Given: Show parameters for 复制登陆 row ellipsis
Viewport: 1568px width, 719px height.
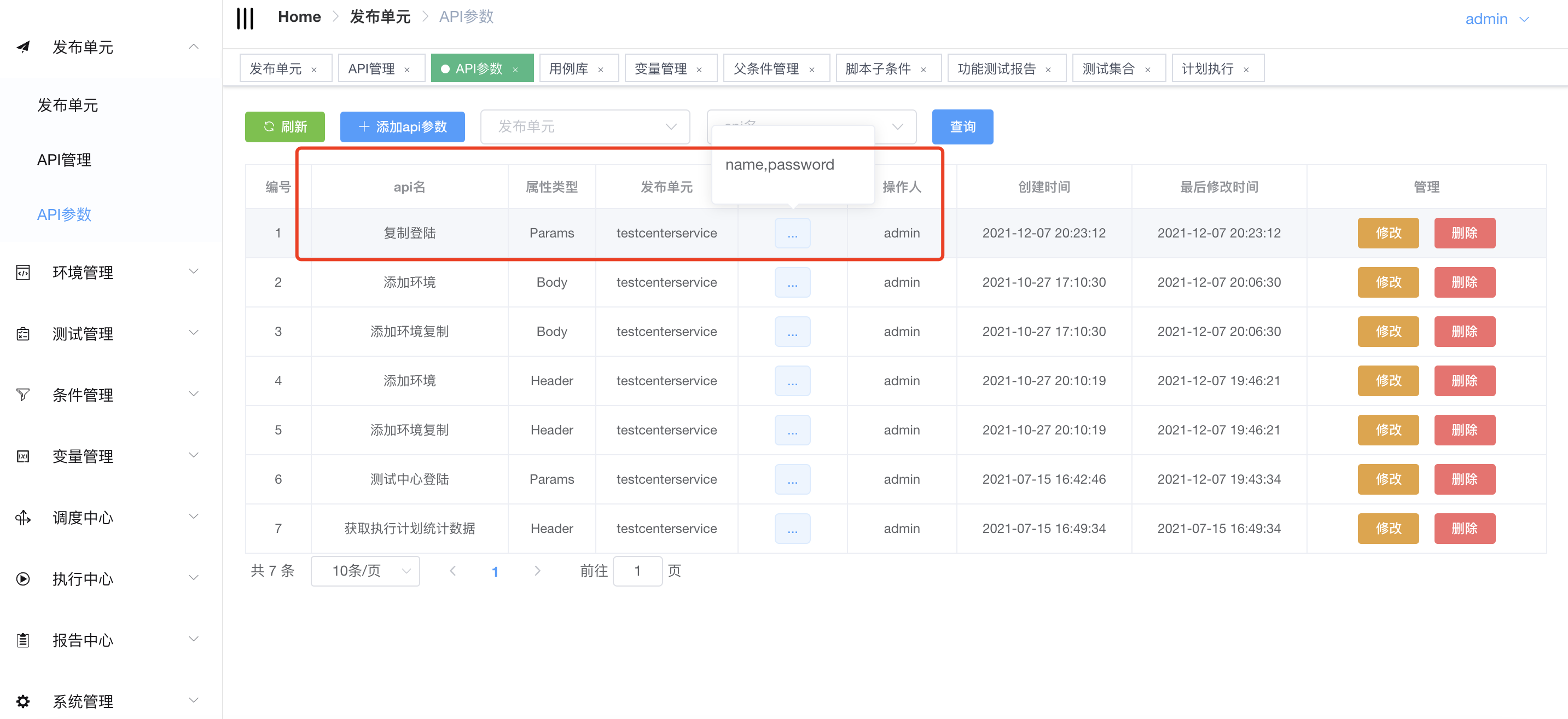Looking at the screenshot, I should [x=793, y=233].
